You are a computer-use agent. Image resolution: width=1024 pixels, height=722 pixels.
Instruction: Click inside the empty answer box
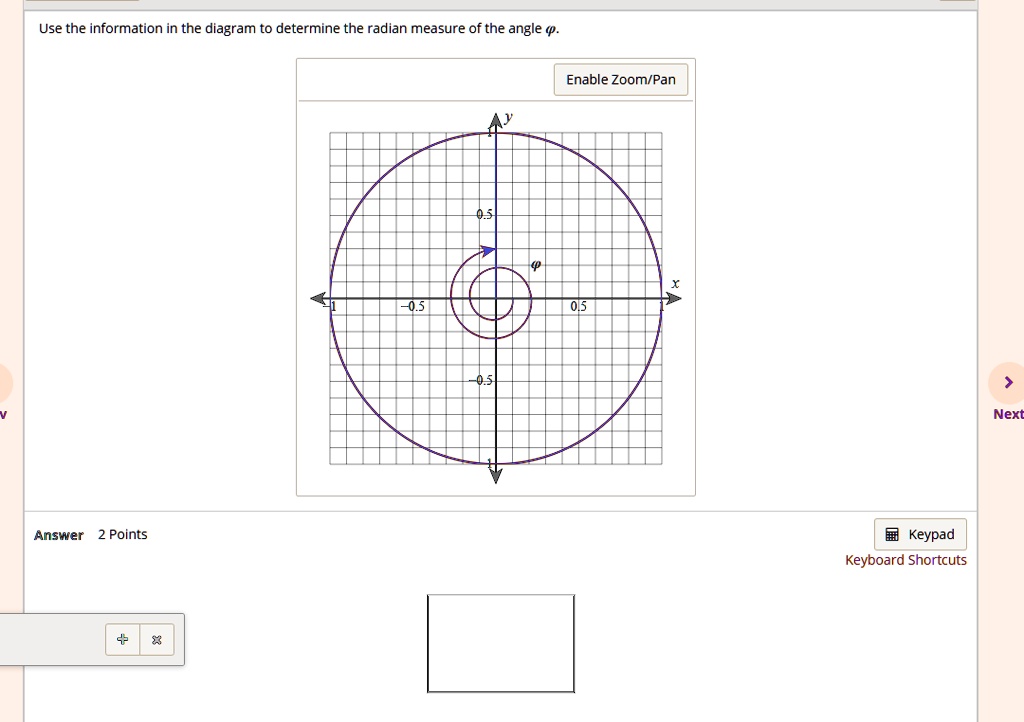[501, 643]
